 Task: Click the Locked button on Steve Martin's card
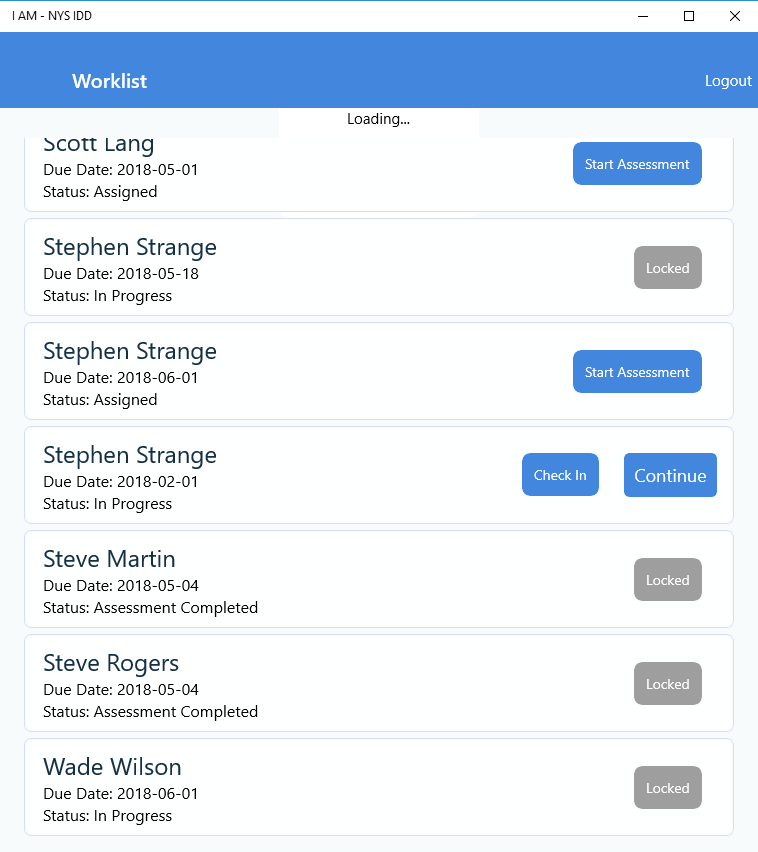[667, 579]
